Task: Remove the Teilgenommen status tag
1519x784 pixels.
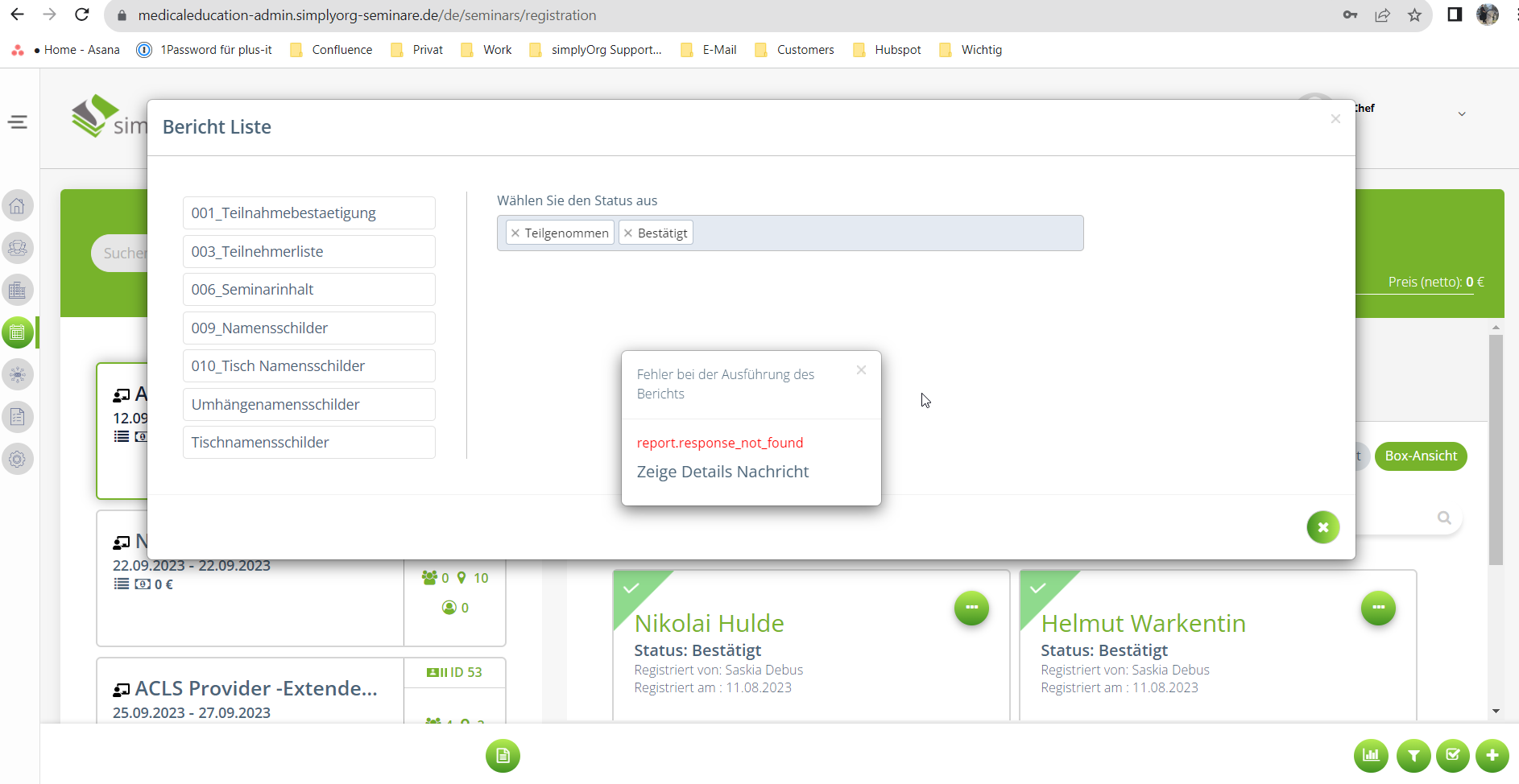Action: coord(515,233)
